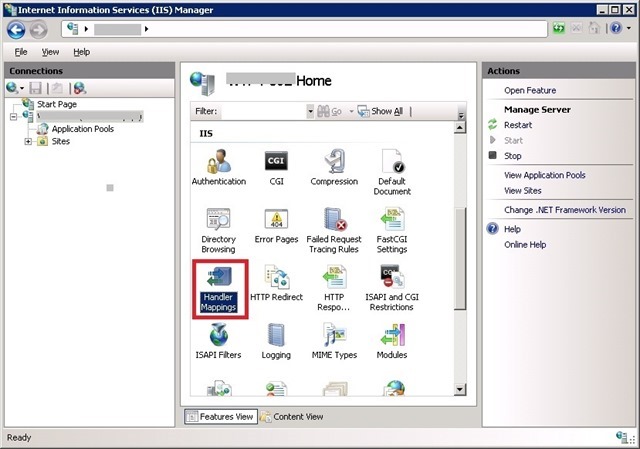This screenshot has width=640, height=449.
Task: Click the address bar breadcrumb field
Action: pyautogui.click(x=304, y=29)
